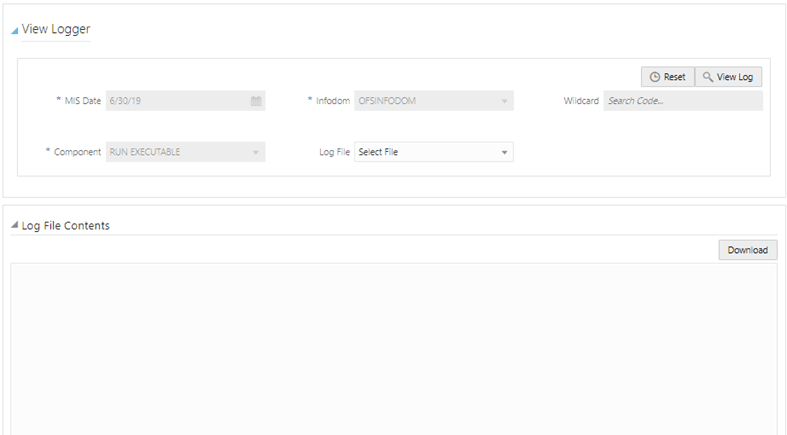Click the Infodom label
This screenshot has height=435, width=787.
333,101
